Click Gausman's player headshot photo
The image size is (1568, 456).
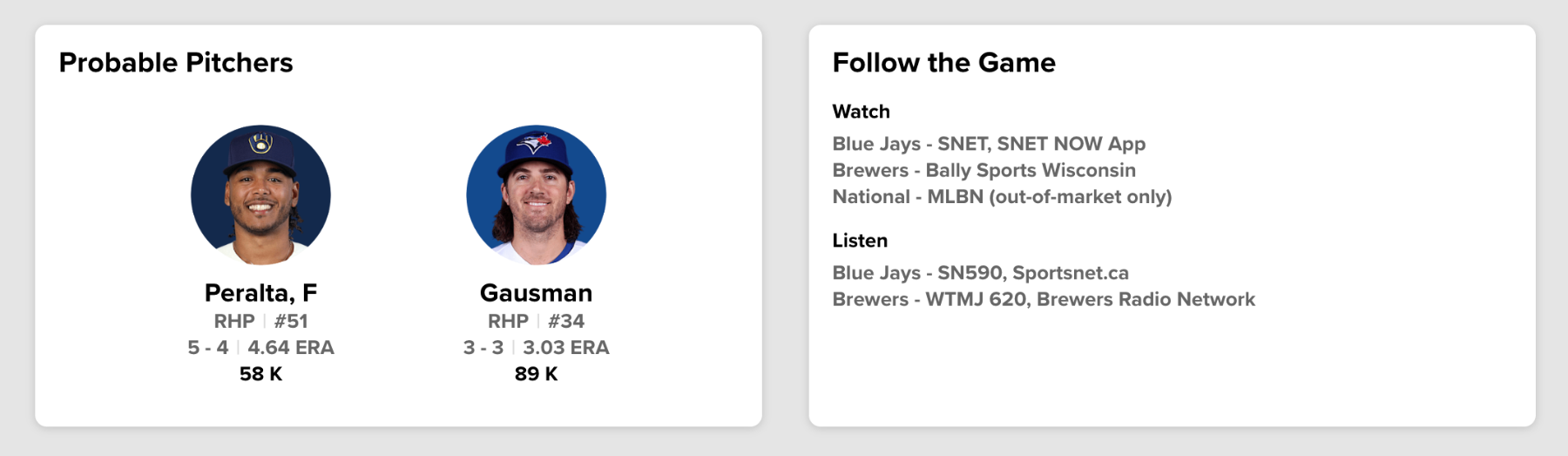(536, 194)
